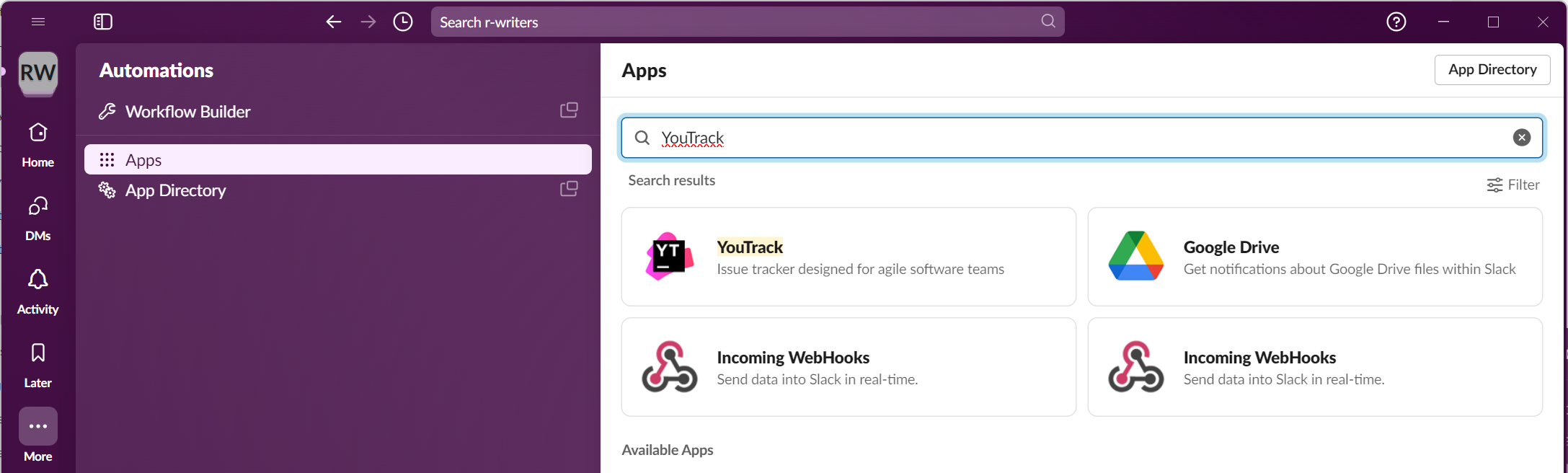Open history clock icon
1568x473 pixels.
[x=403, y=22]
